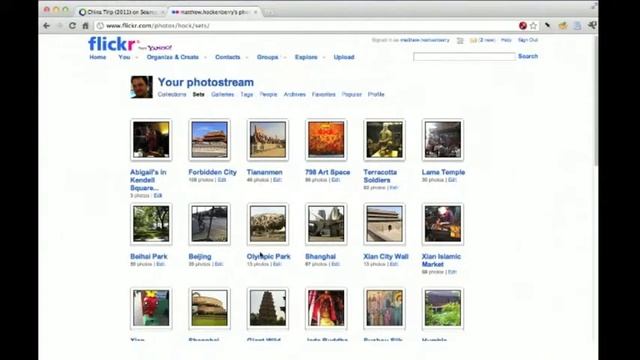The width and height of the screenshot is (640, 360).
Task: Click the buddy icon beside Your photostream
Action: click(141, 87)
